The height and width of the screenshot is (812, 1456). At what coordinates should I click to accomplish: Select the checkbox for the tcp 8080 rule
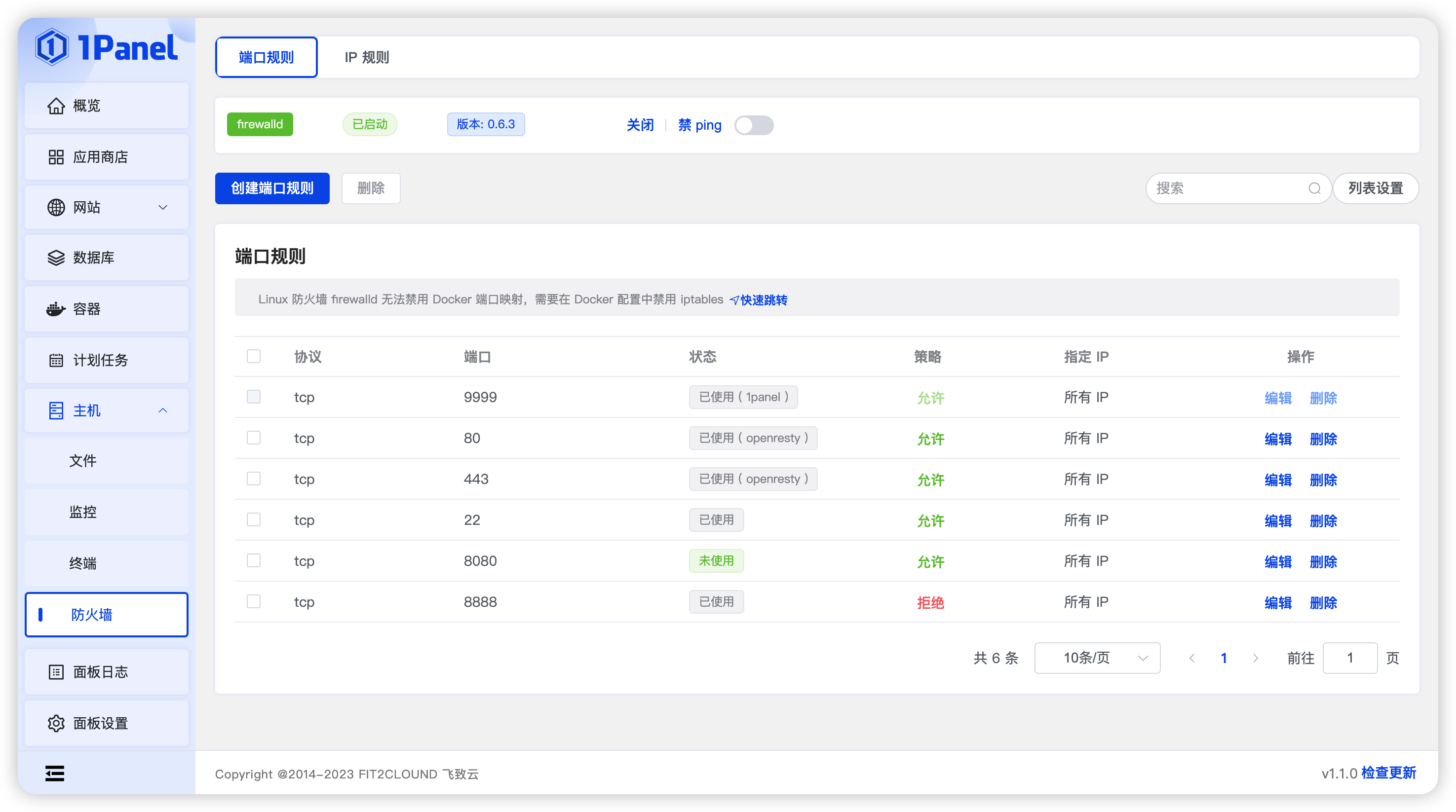[x=253, y=560]
